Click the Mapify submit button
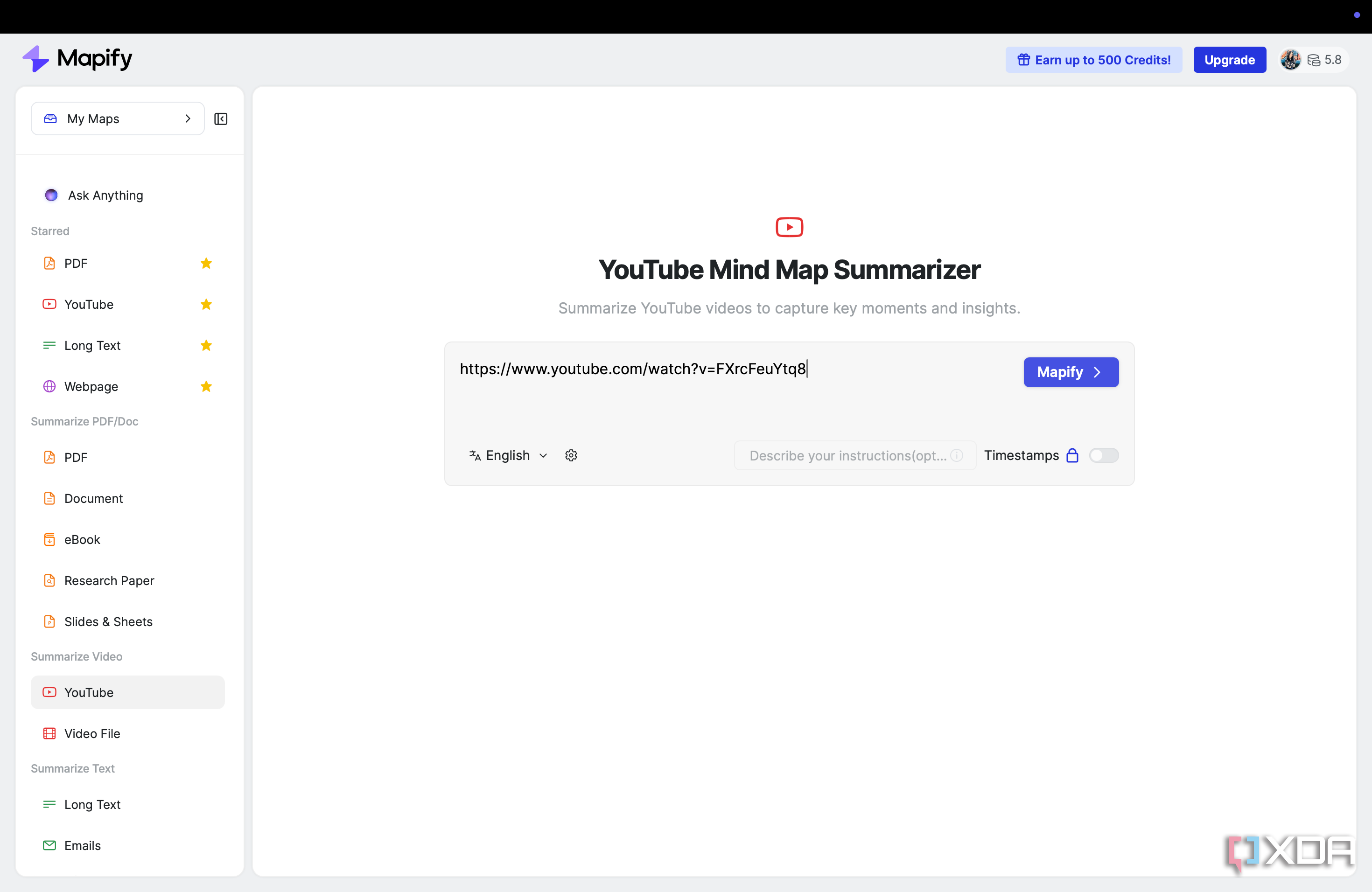This screenshot has height=892, width=1372. (1071, 372)
